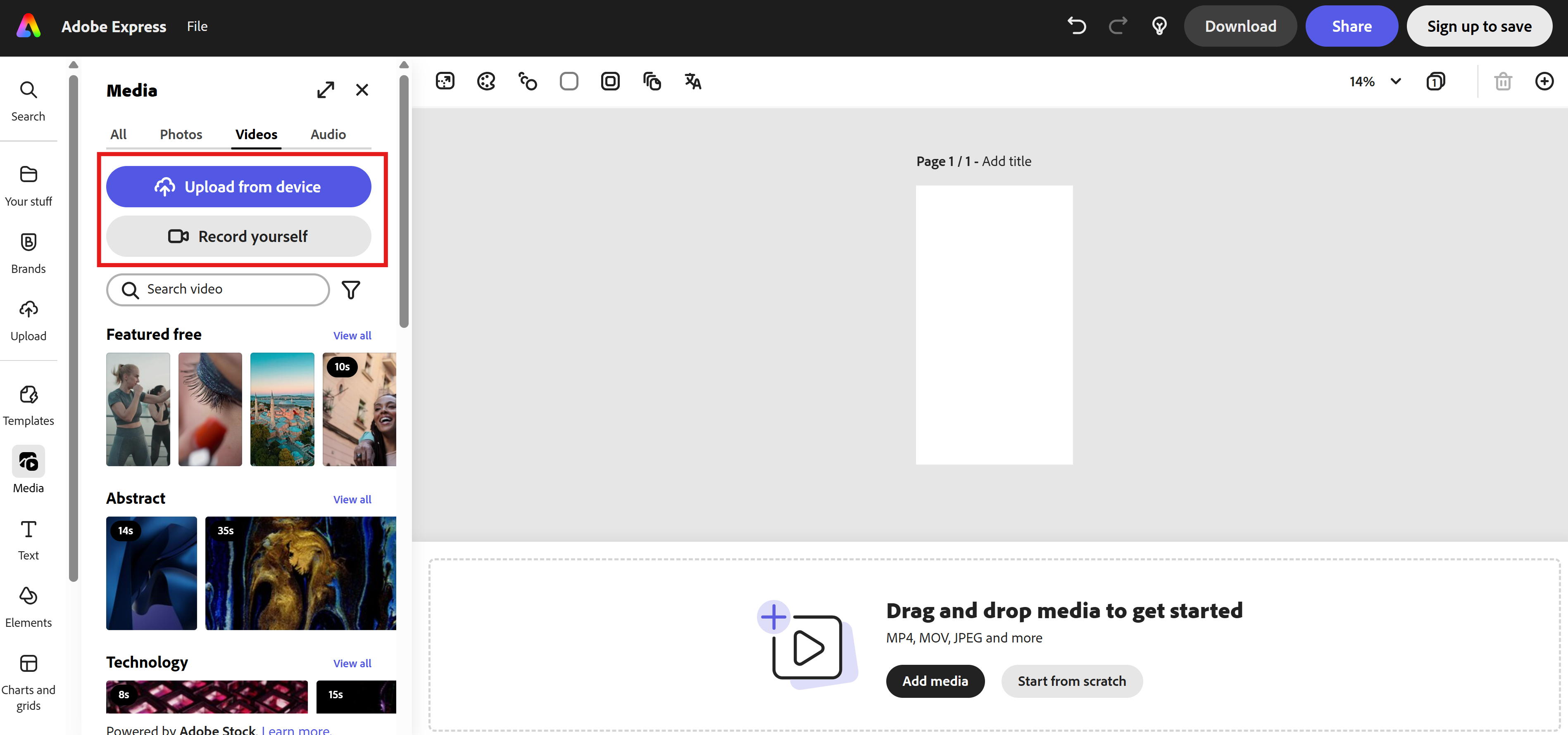The height and width of the screenshot is (735, 1568).
Task: Click the Translate icon in toolbar
Action: 693,81
